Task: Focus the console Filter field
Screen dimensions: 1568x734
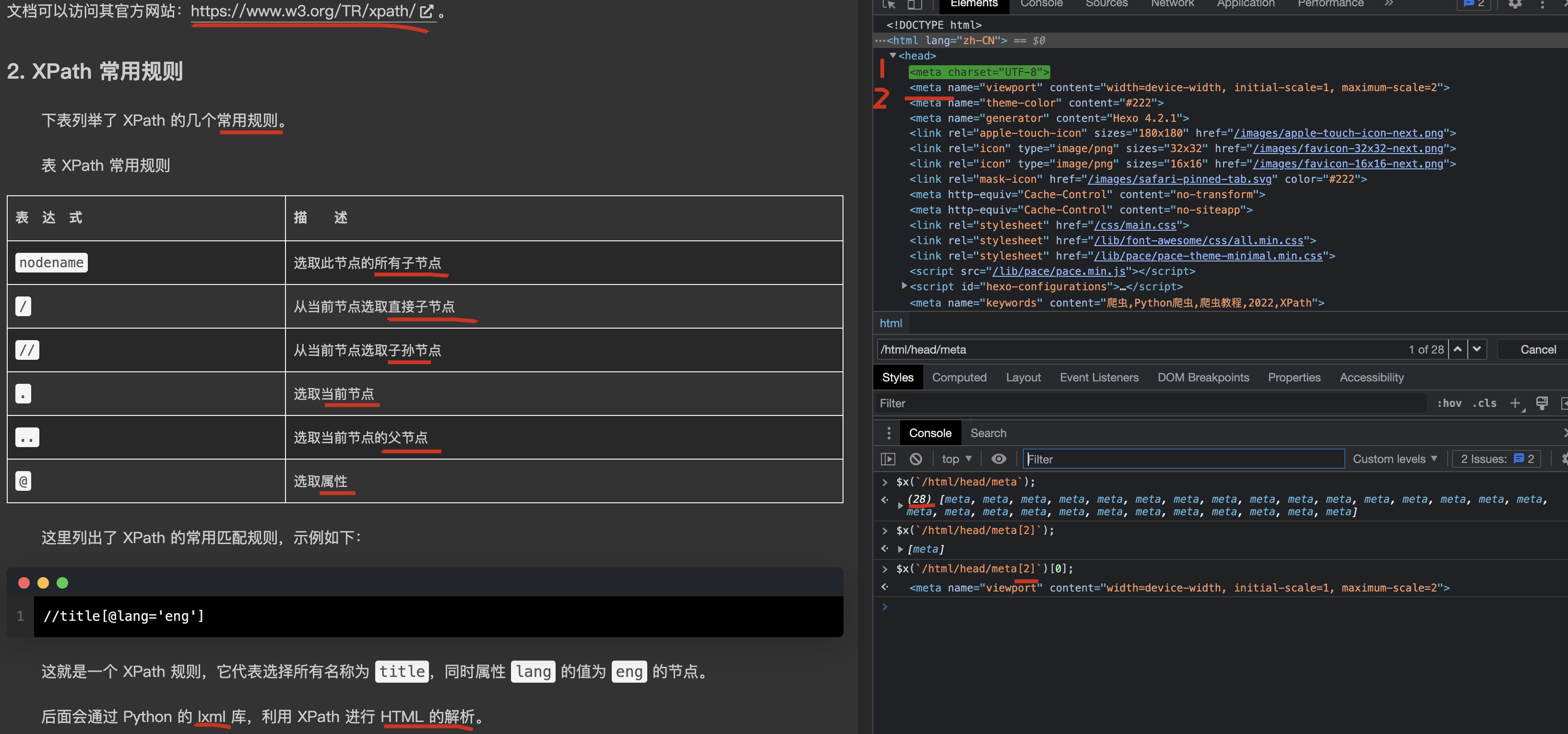Action: pyautogui.click(x=1183, y=459)
